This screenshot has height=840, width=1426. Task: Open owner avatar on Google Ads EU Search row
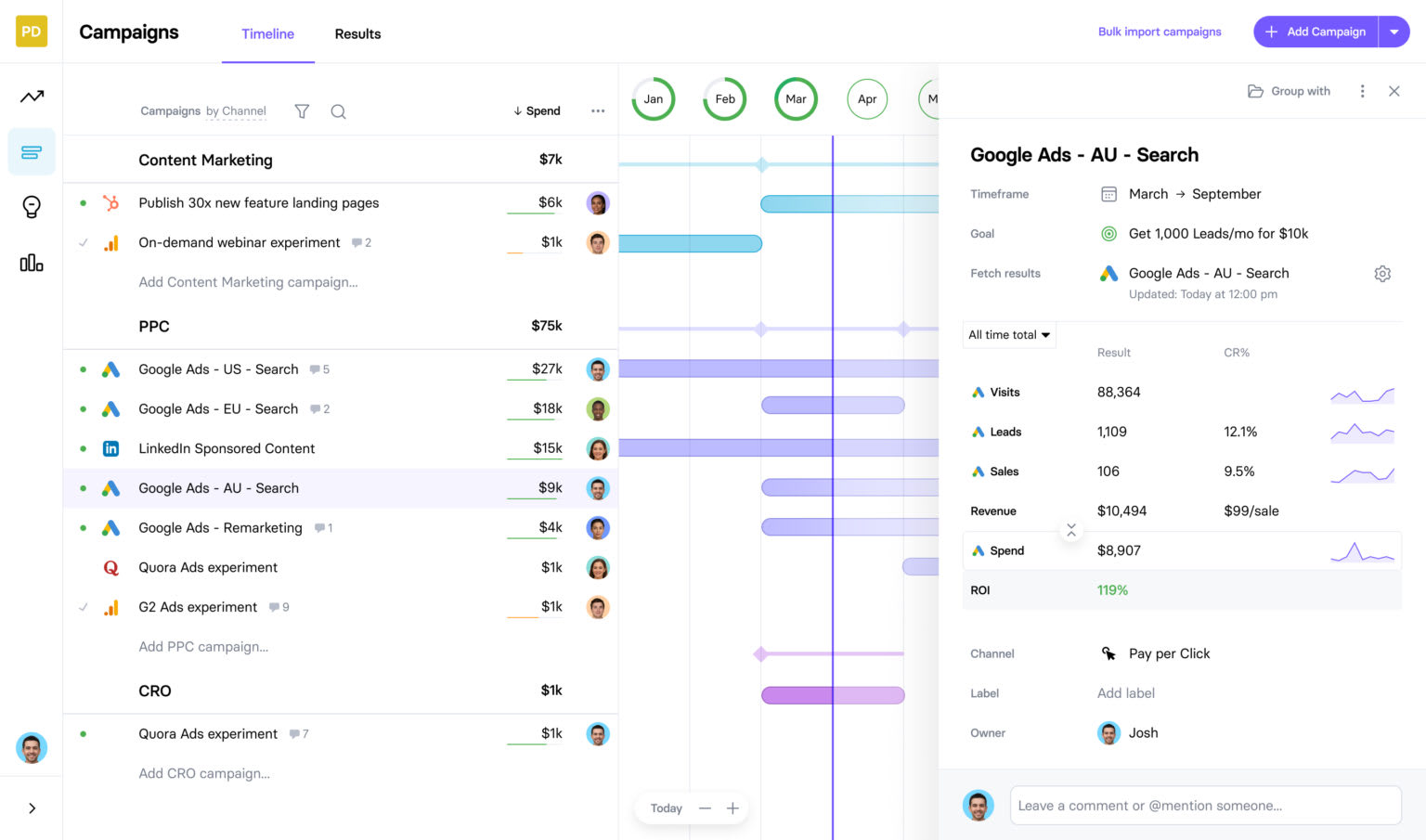(598, 409)
